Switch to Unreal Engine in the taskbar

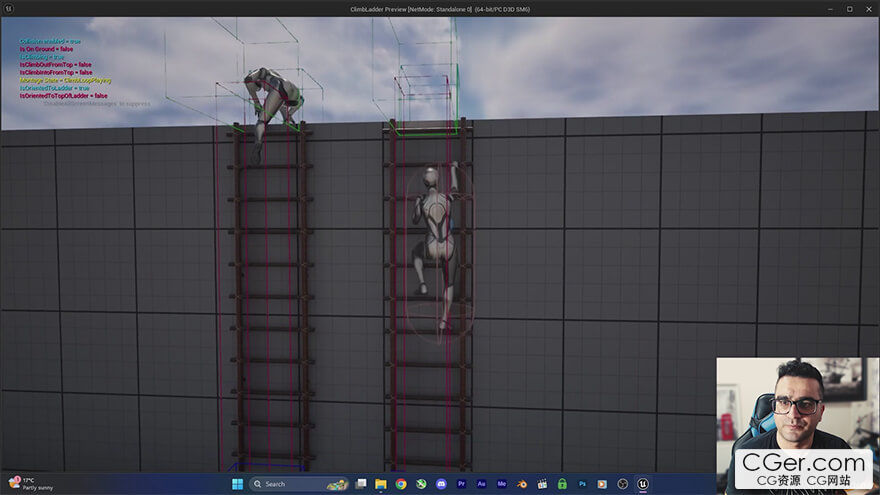coord(642,484)
